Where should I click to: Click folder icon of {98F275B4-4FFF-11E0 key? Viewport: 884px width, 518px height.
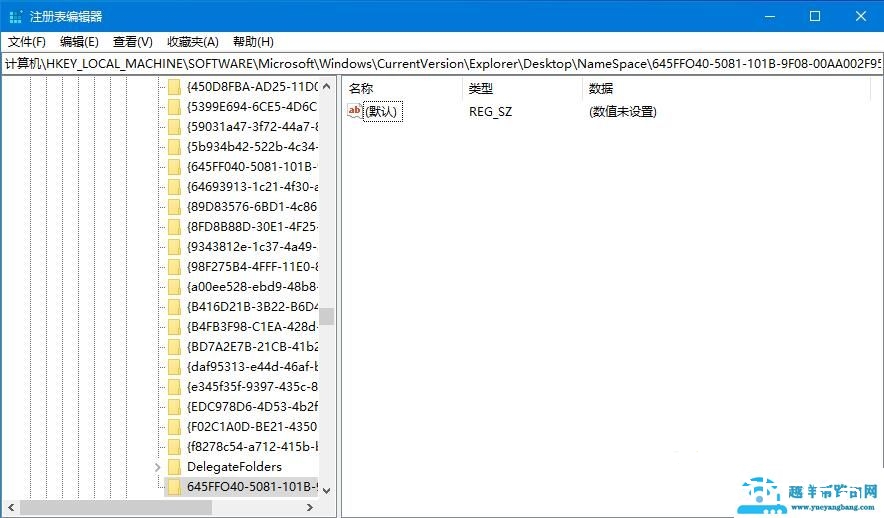[174, 267]
